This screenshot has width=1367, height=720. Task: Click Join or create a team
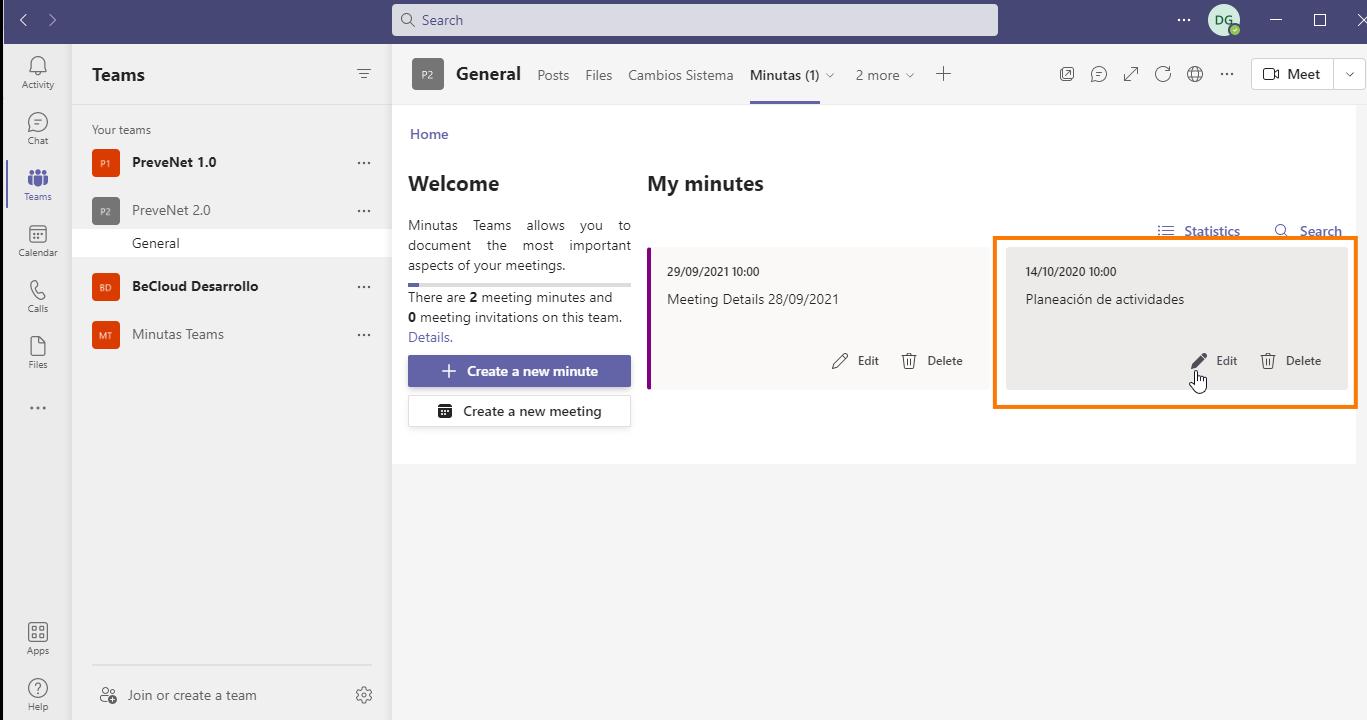(x=178, y=695)
